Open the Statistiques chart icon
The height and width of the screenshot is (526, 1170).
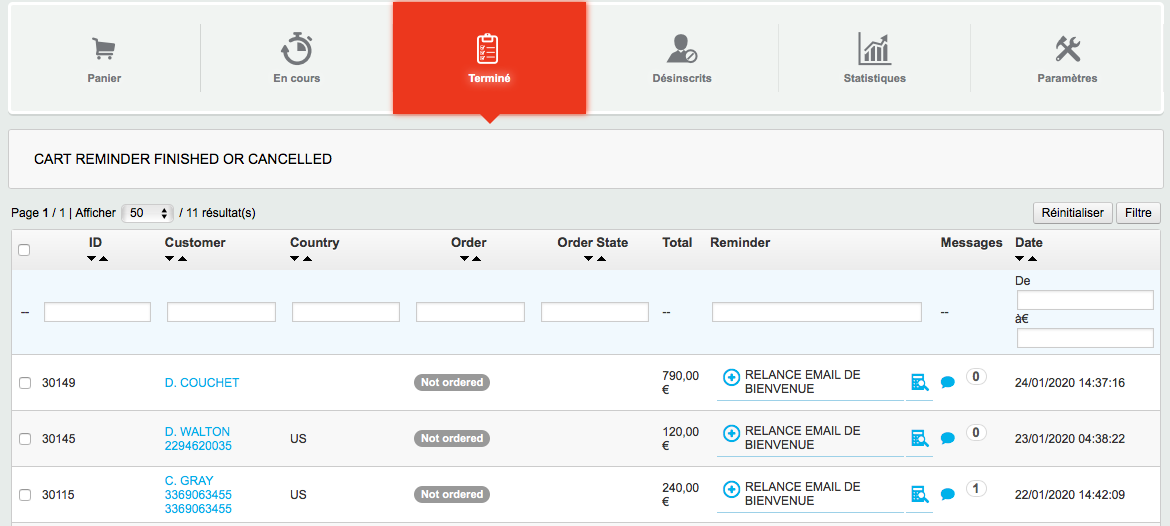[874, 49]
